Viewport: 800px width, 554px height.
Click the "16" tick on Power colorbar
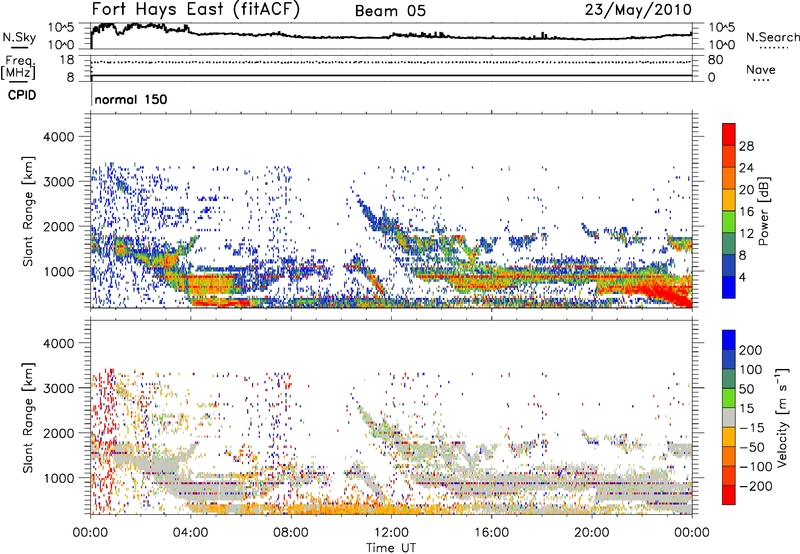(746, 212)
